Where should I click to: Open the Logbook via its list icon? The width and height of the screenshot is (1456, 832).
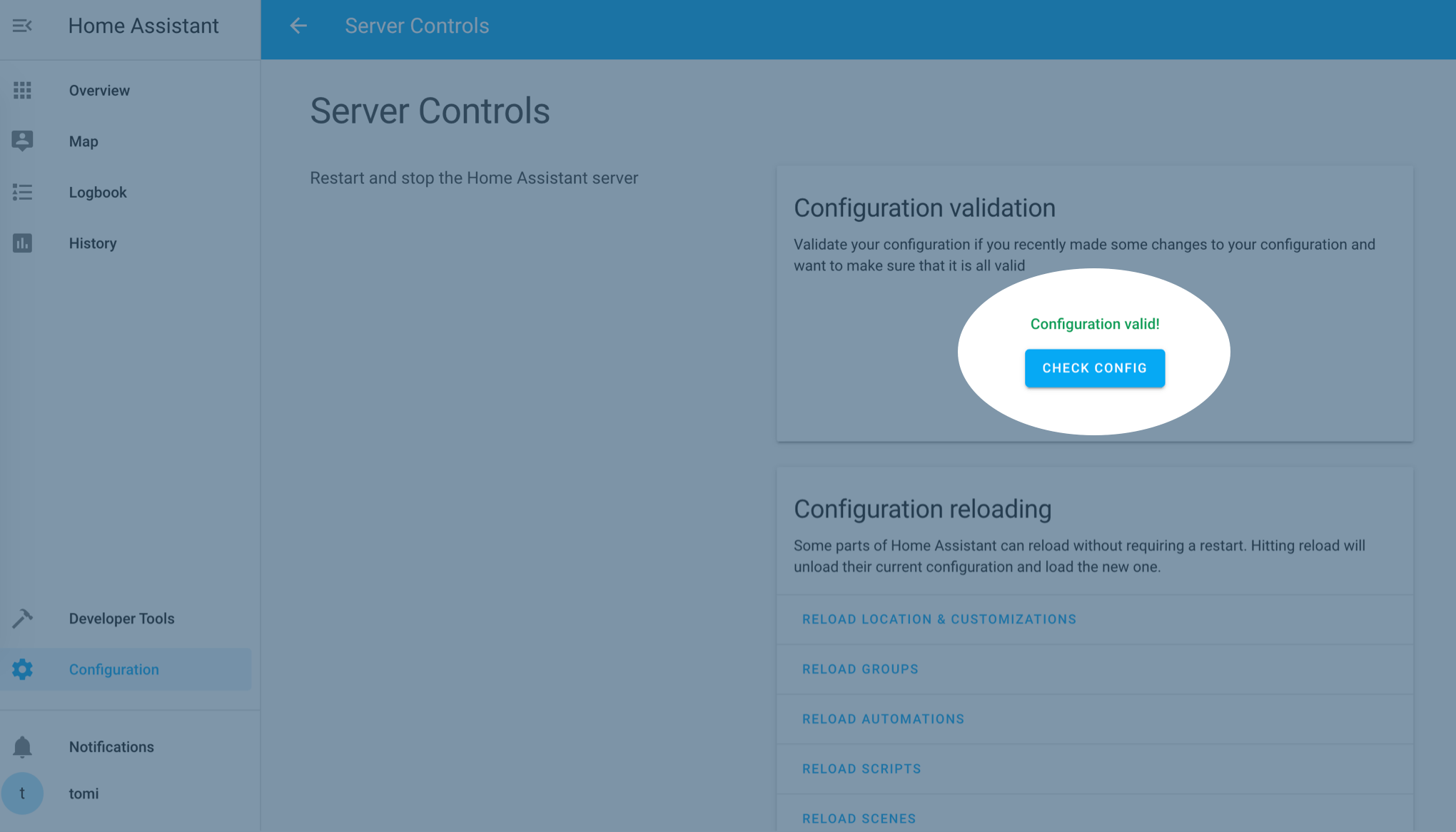(x=22, y=192)
